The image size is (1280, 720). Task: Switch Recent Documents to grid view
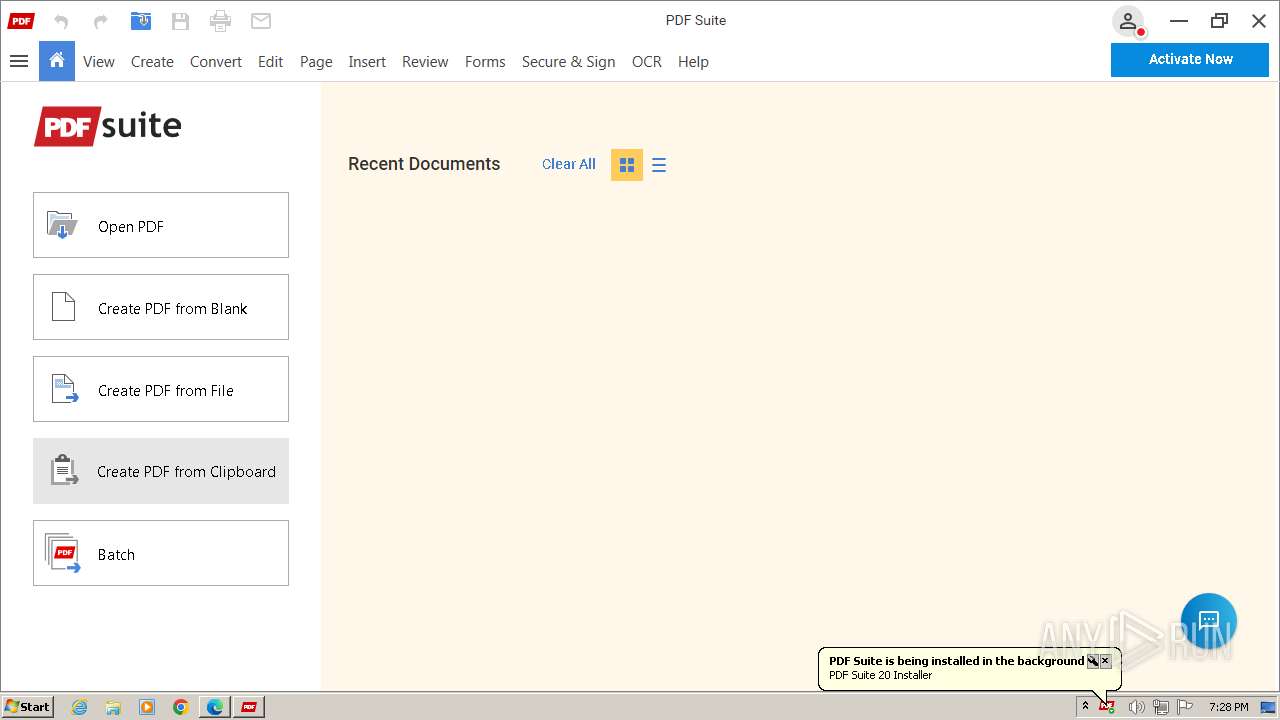tap(627, 165)
